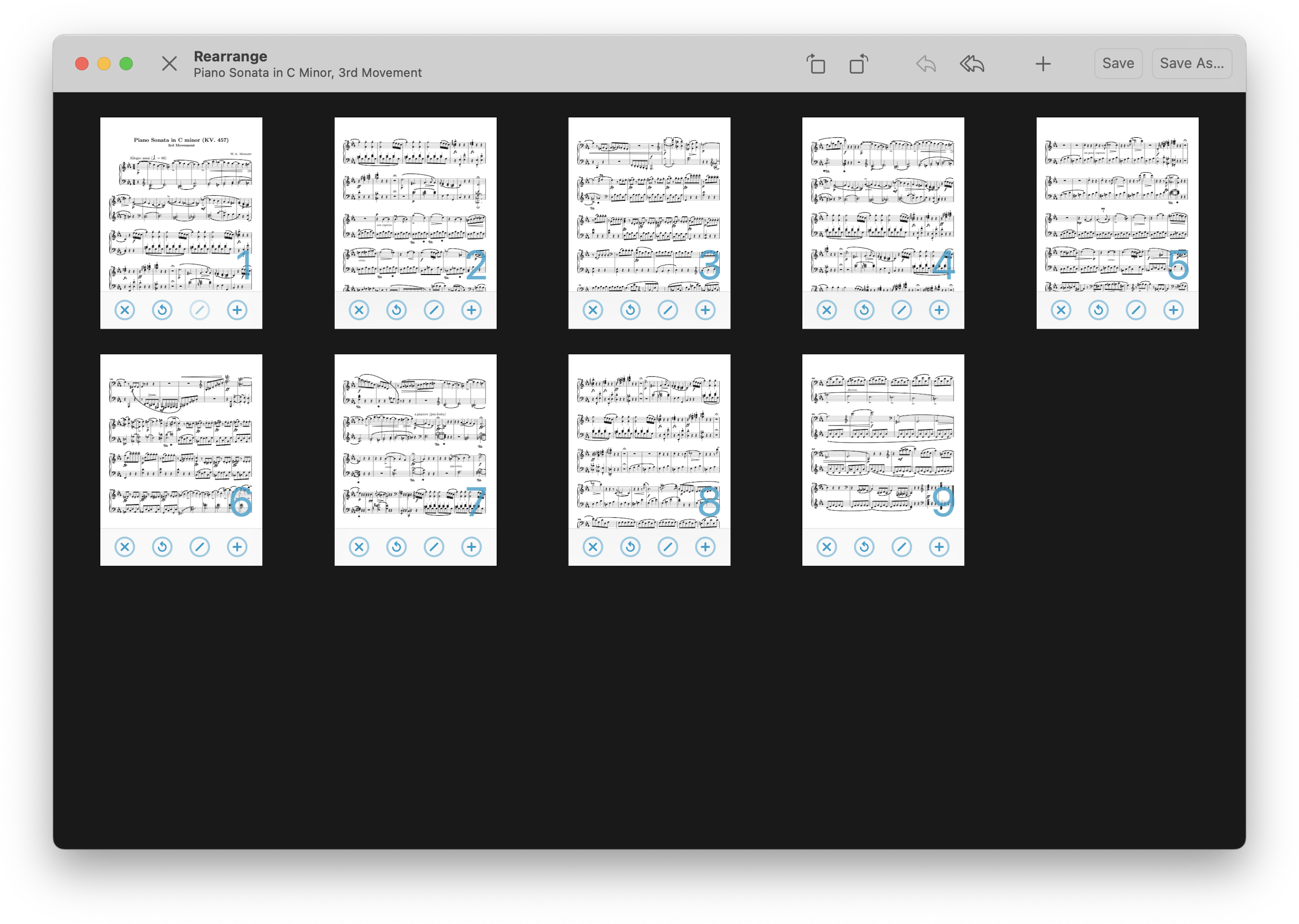Insert a page after page 2

pos(471,310)
